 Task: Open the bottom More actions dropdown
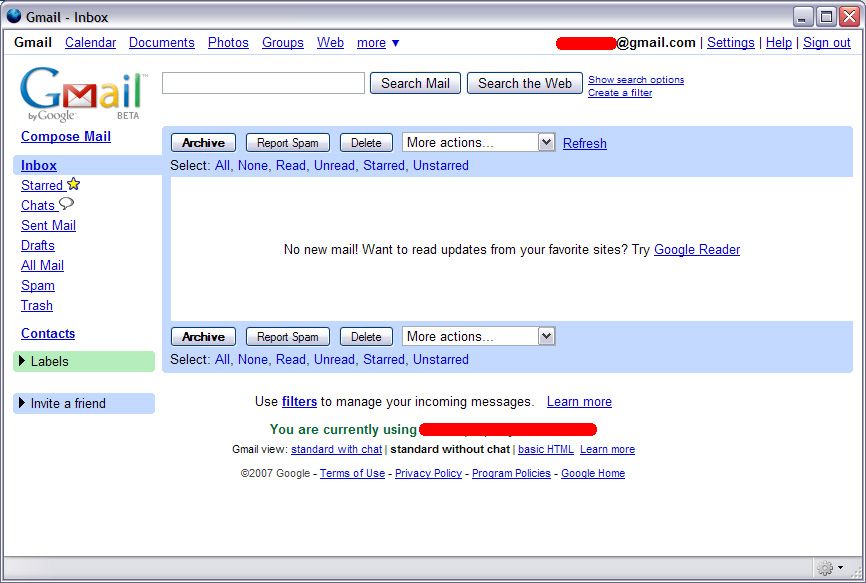[478, 337]
